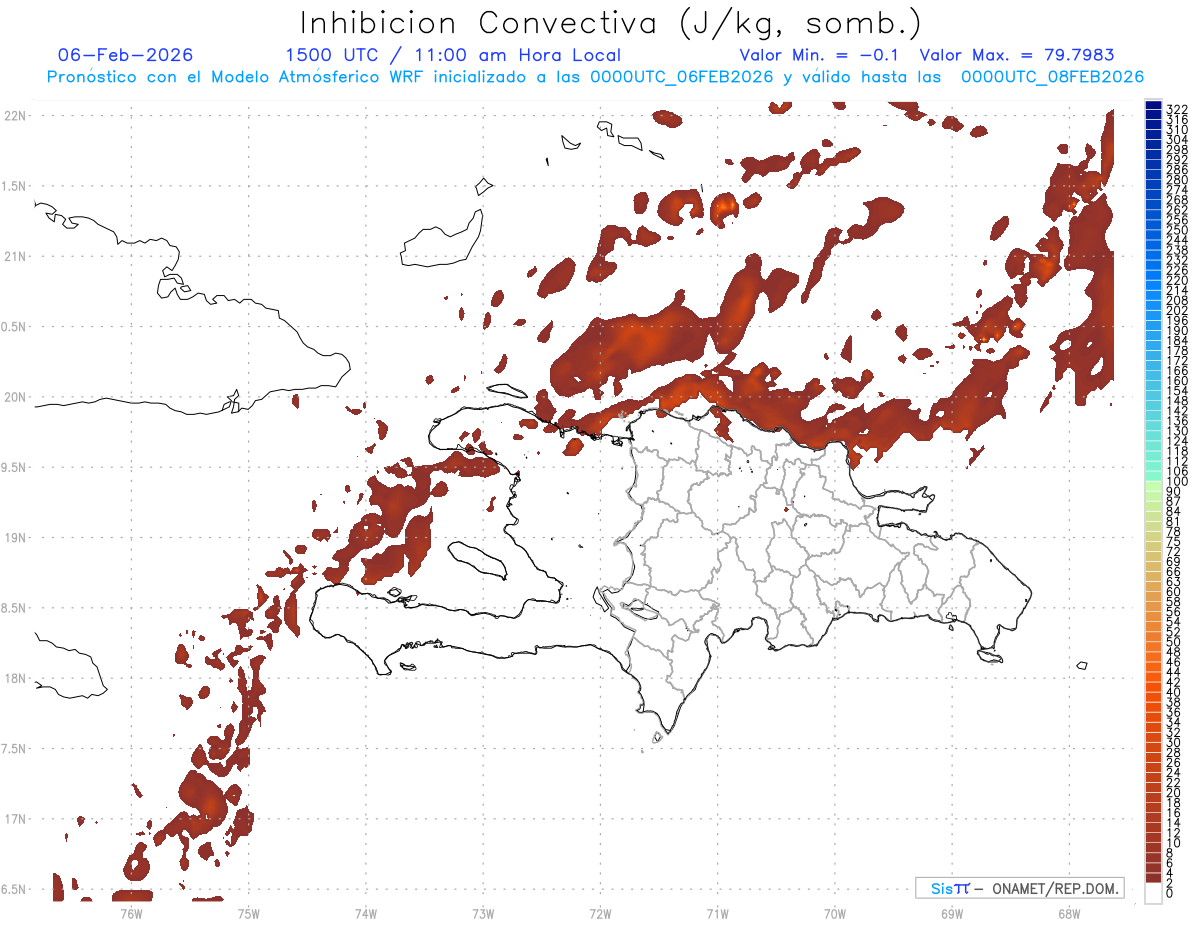1200x927 pixels.
Task: Click the "ONAMET/REP.DOM." credit box
Action: [x=1019, y=888]
